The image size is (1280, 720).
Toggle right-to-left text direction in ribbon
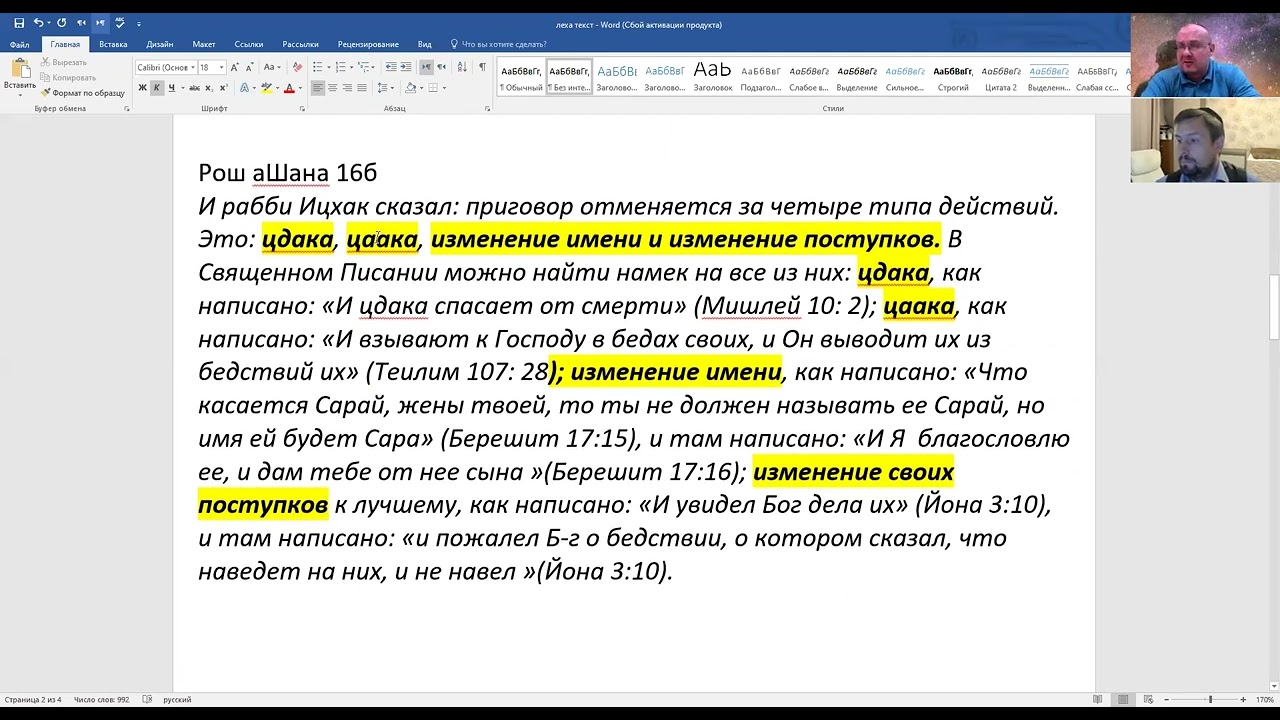pos(441,67)
